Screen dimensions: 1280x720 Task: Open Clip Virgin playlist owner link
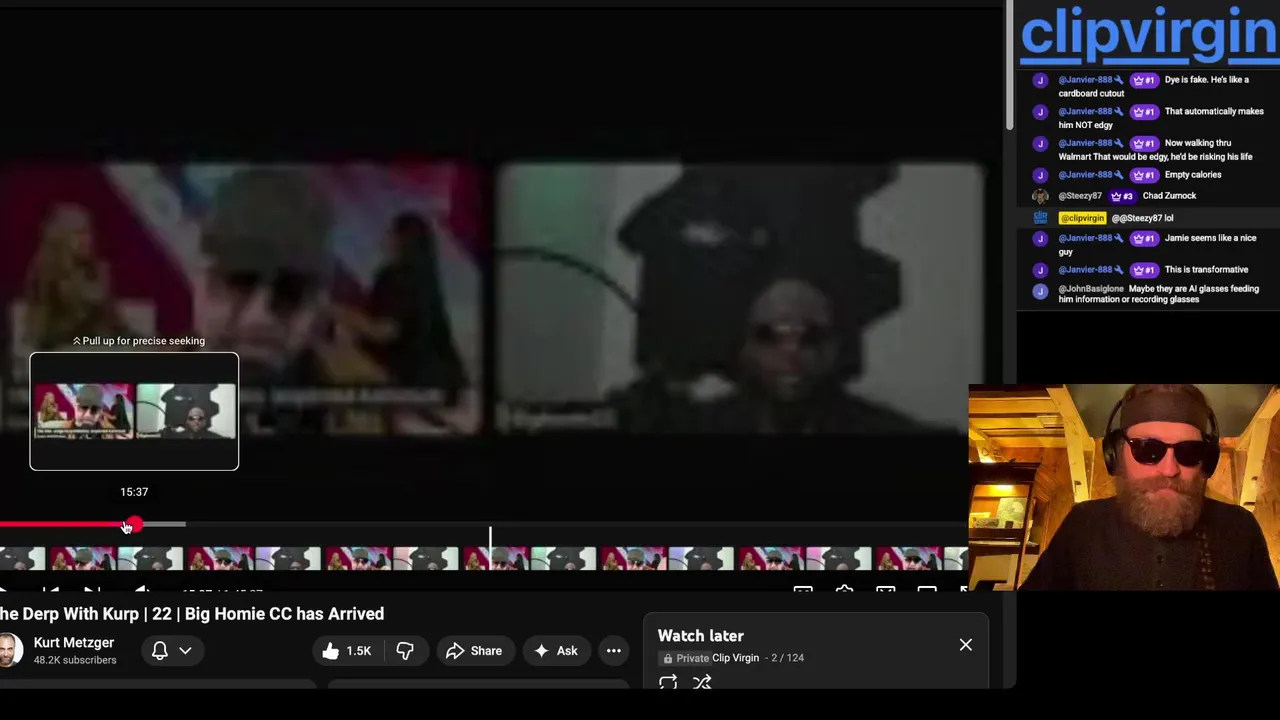pos(735,658)
